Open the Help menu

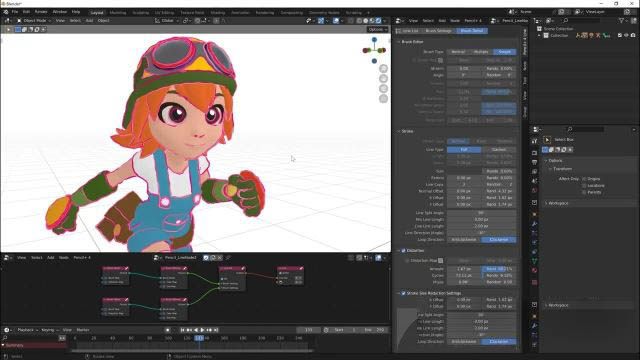click(76, 12)
